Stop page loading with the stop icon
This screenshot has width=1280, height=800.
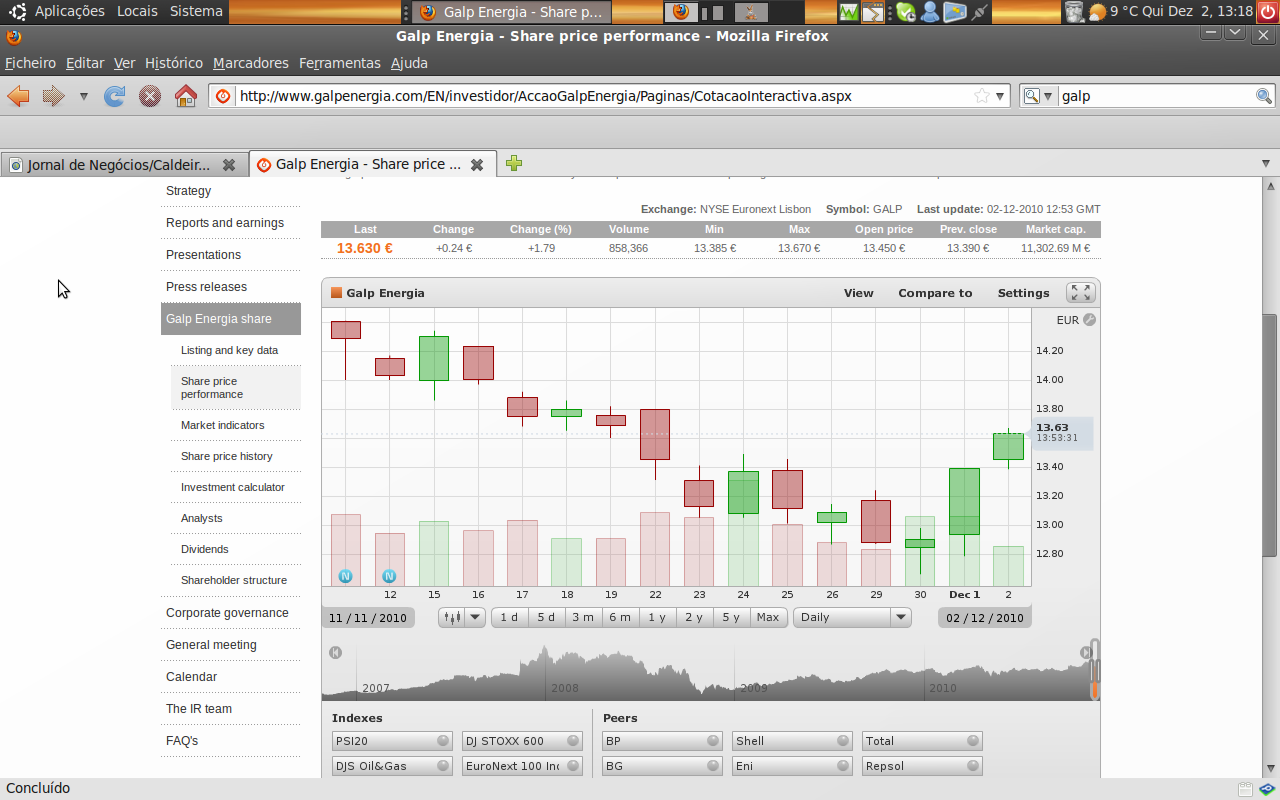[x=150, y=96]
